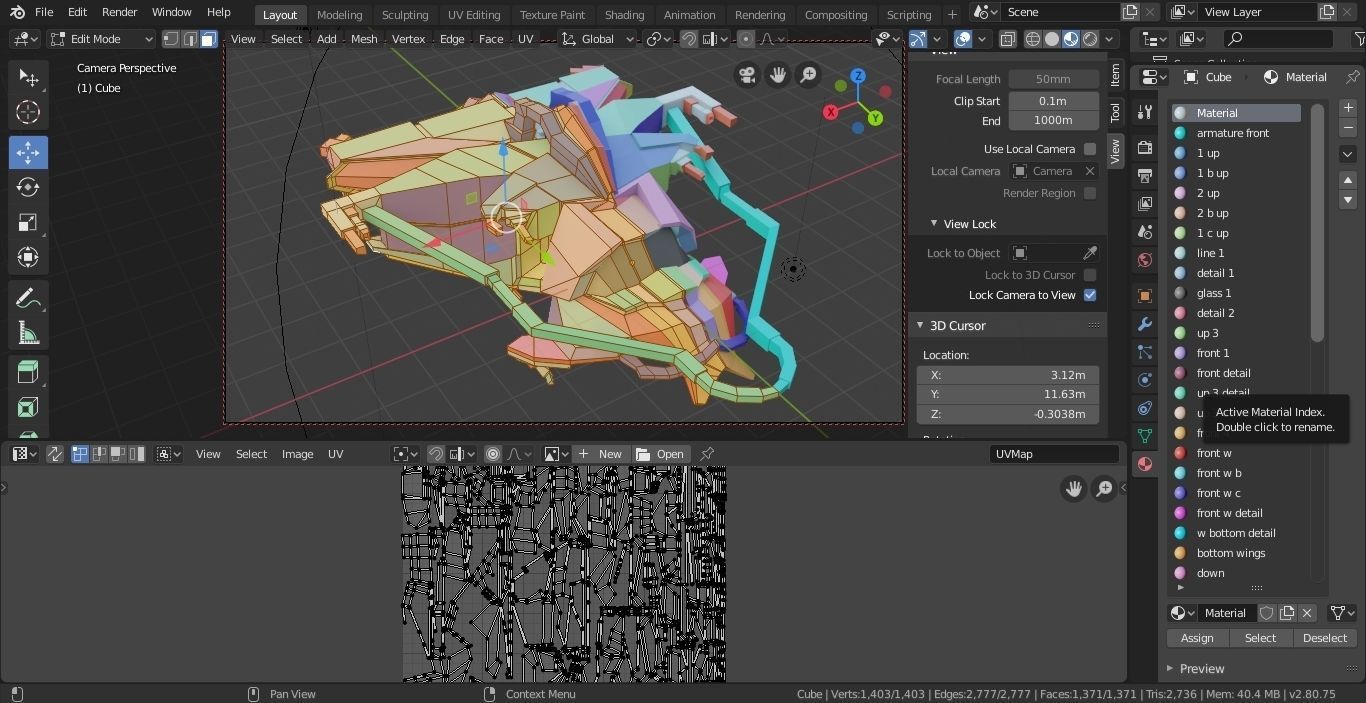Toggle camera view icon in viewport
This screenshot has height=703, width=1366.
(x=747, y=75)
